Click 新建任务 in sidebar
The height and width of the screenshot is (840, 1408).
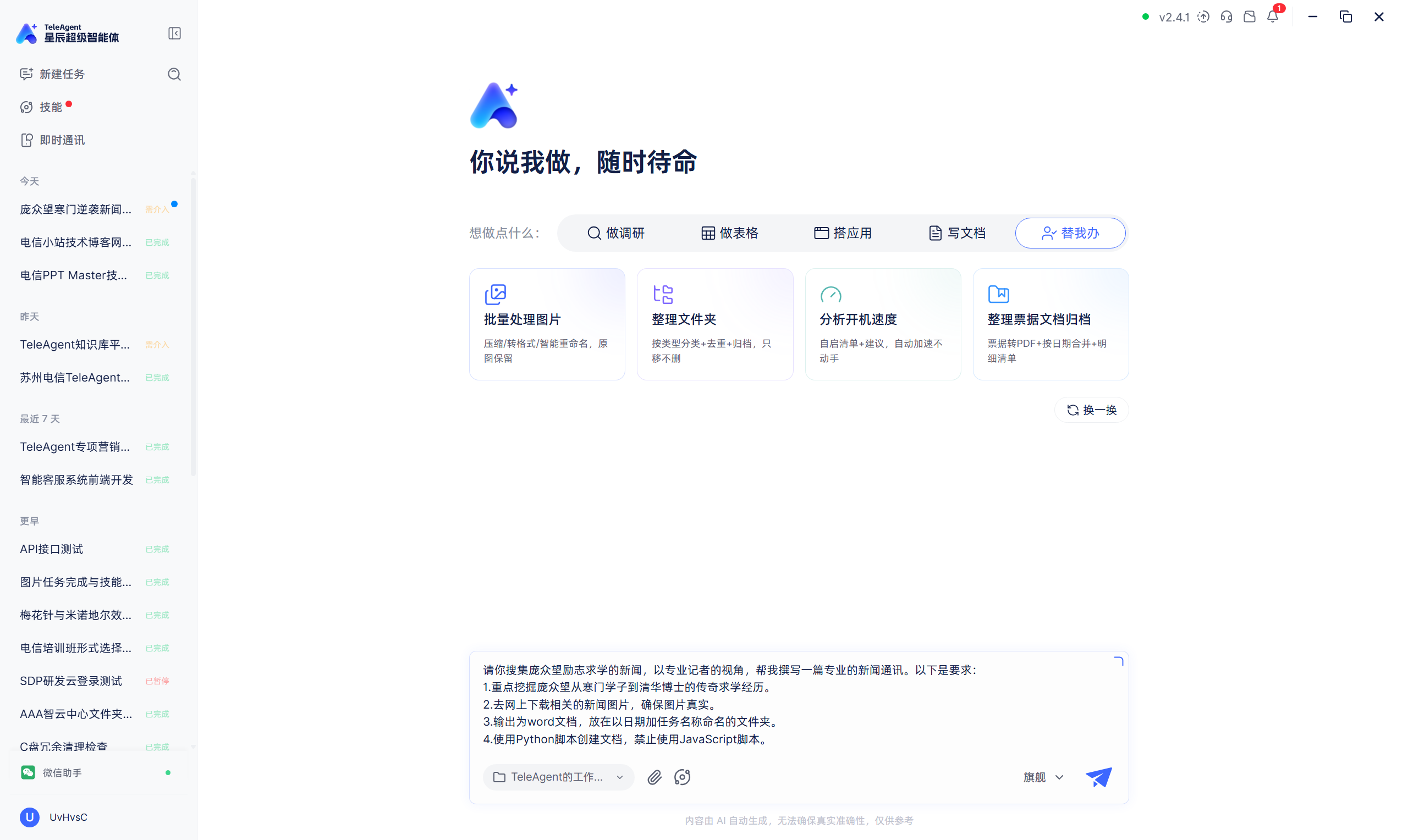point(52,74)
